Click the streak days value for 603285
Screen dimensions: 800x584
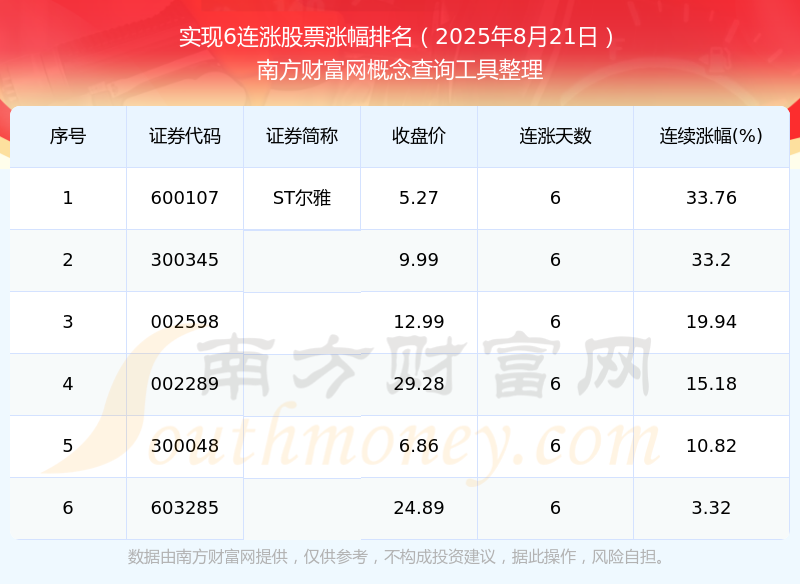coord(555,507)
